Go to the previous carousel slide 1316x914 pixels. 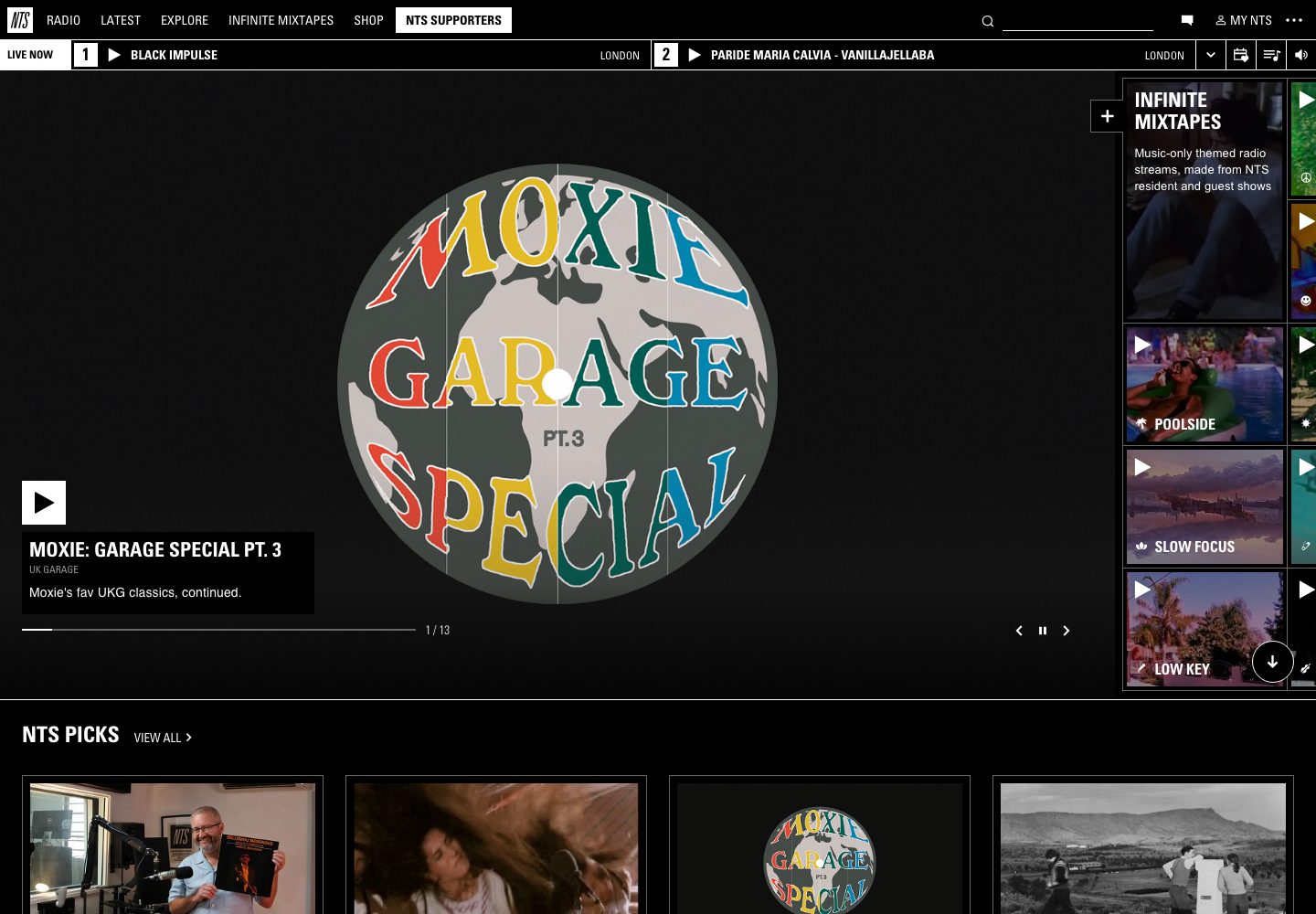tap(1019, 631)
